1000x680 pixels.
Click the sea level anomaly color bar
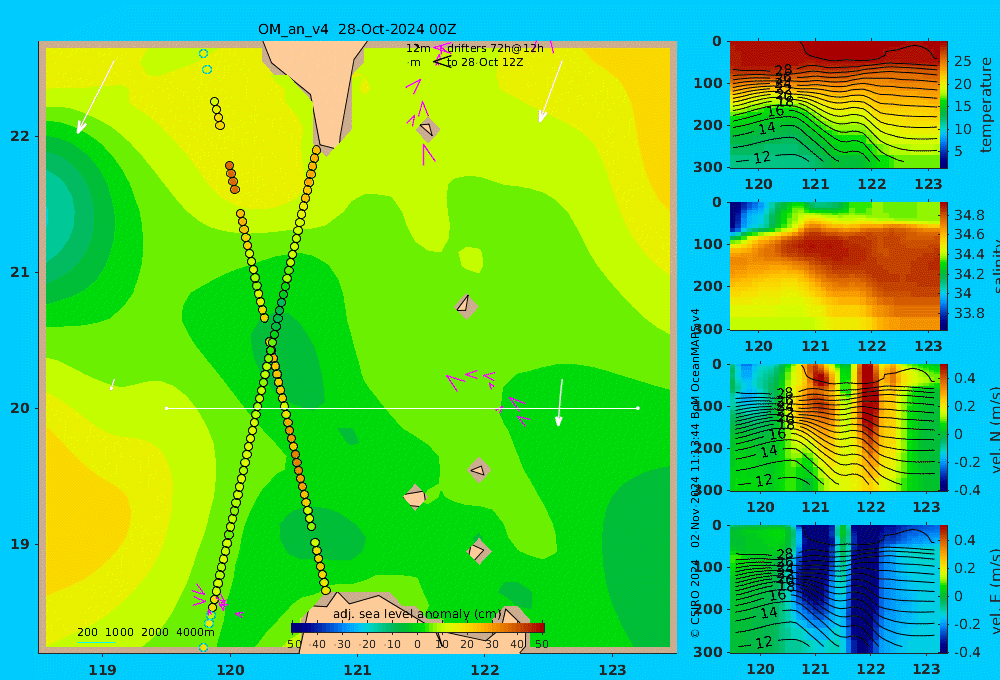tap(418, 628)
